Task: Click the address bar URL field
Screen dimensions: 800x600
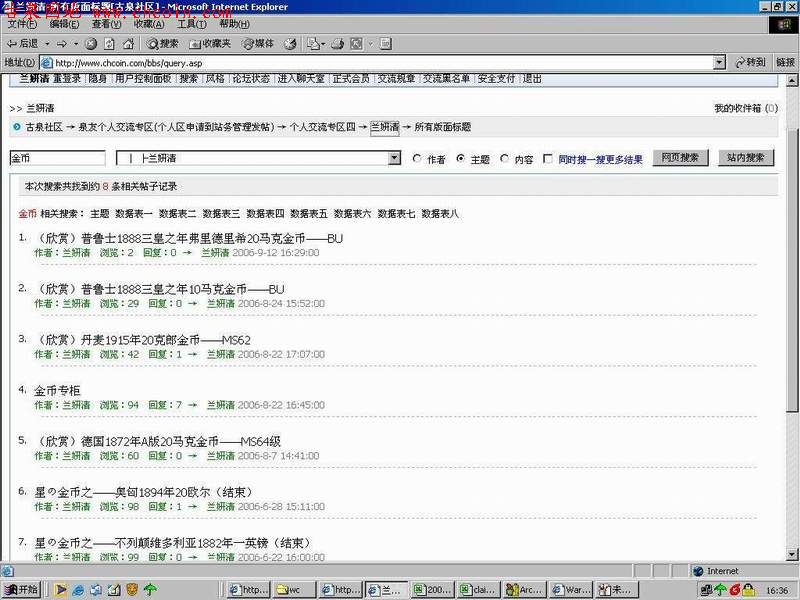Action: 378,63
